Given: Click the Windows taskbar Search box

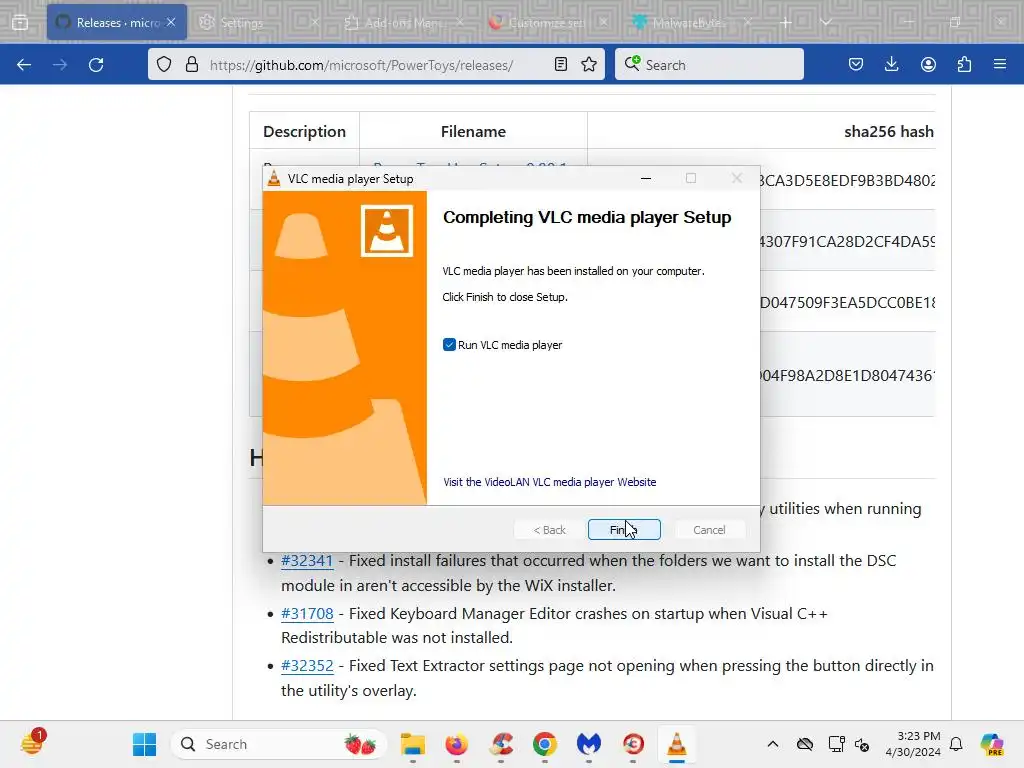Looking at the screenshot, I should click(x=279, y=744).
